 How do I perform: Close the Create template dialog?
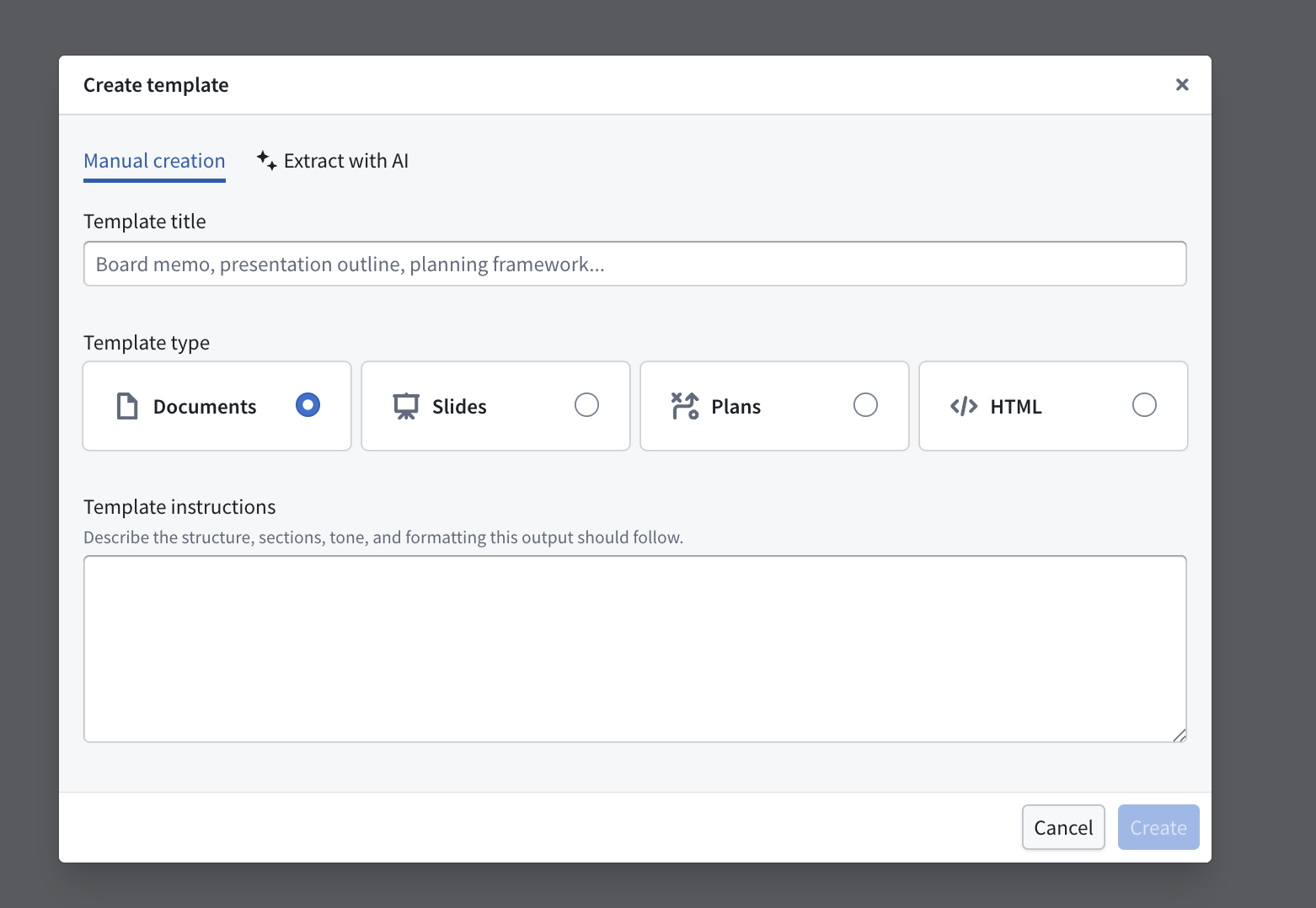[x=1182, y=84]
